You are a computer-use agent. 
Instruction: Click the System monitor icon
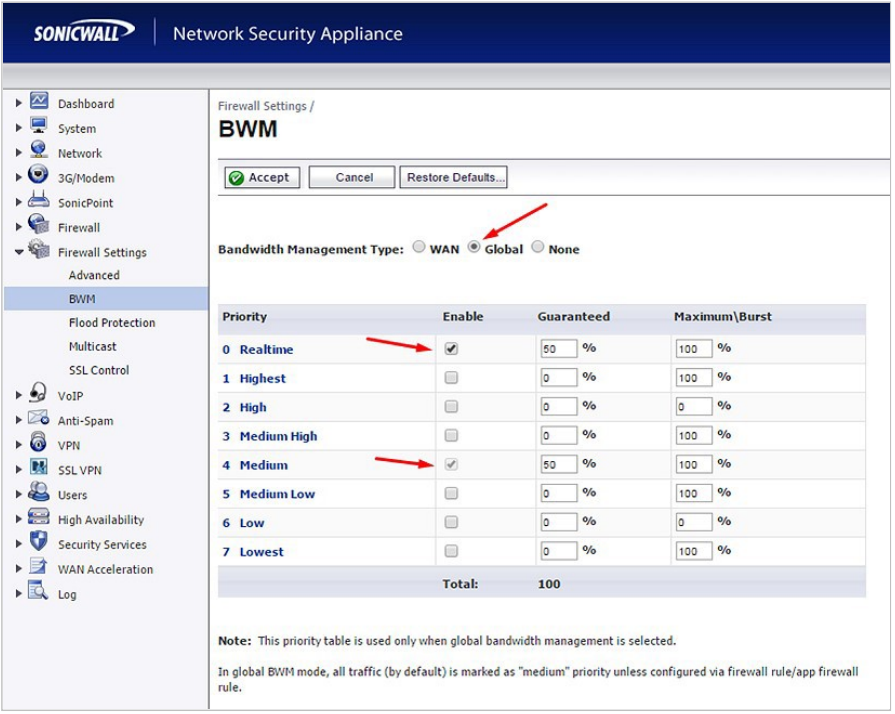39,127
